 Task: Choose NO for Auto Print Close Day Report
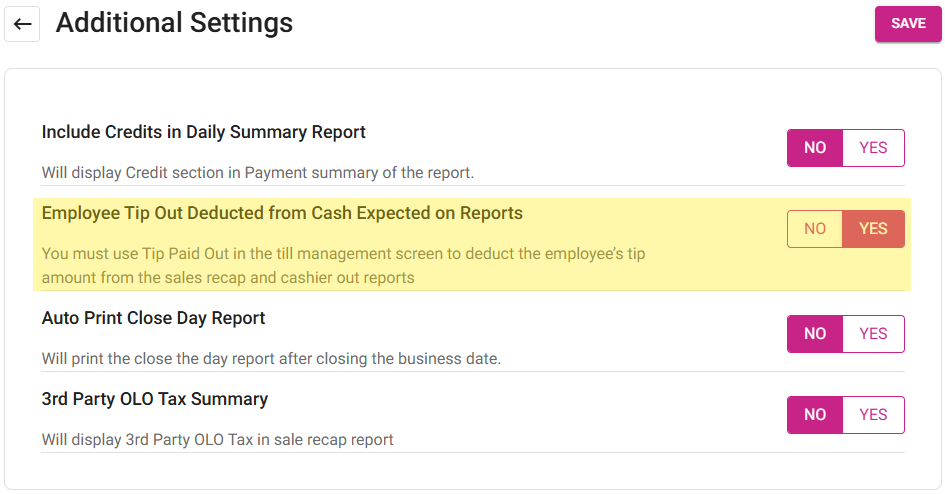[815, 334]
